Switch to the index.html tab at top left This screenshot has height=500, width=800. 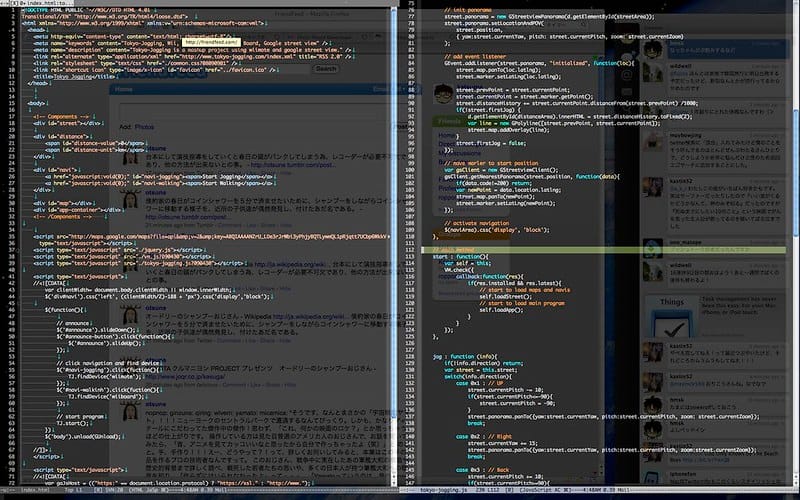coord(37,3)
